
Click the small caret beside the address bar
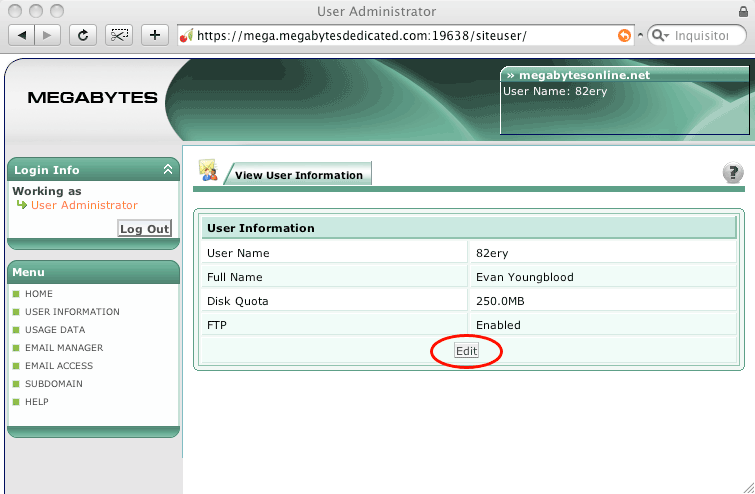point(640,35)
